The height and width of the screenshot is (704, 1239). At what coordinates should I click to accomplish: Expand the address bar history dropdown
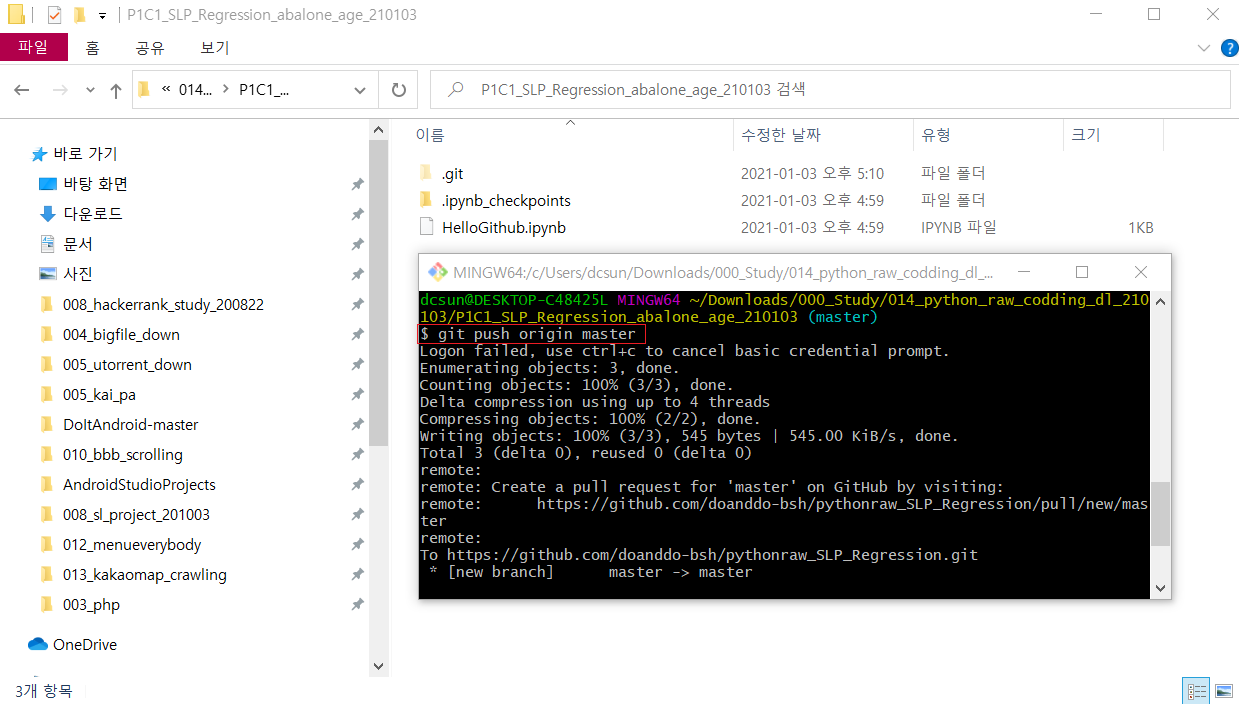click(360, 90)
